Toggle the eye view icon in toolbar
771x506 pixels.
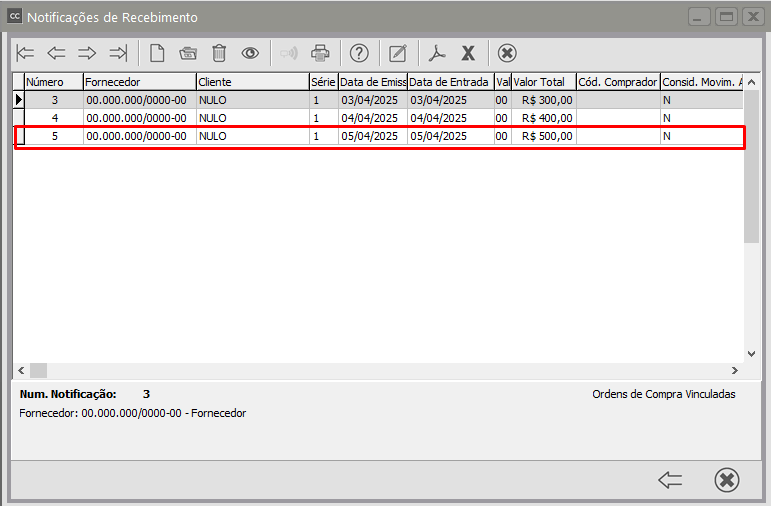[250, 53]
